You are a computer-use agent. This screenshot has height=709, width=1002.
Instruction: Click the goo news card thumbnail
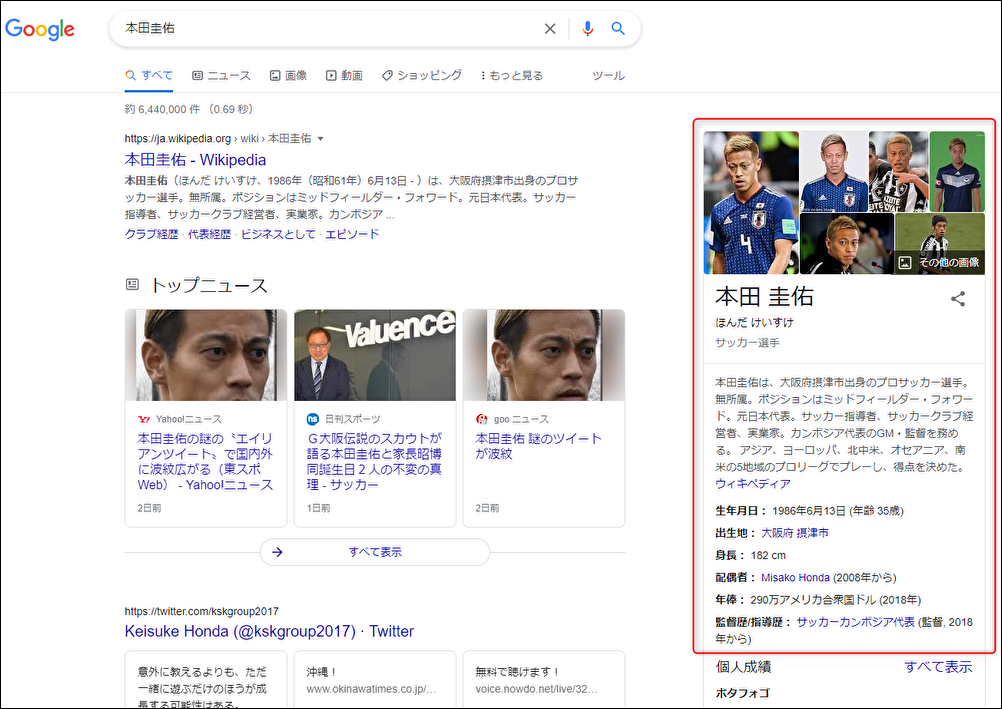pyautogui.click(x=544, y=355)
